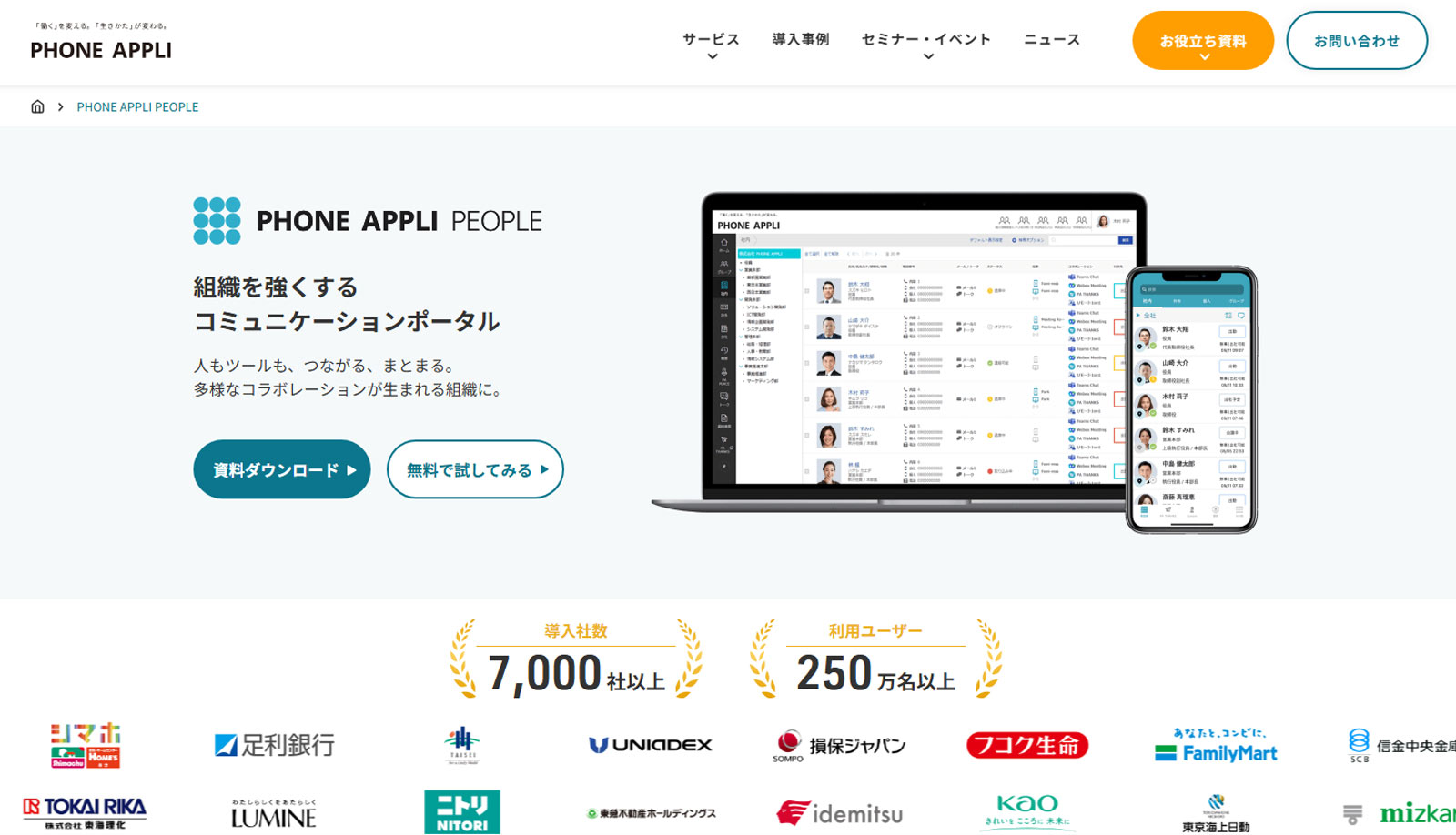This screenshot has width=1456, height=835.
Task: Tick the contact checkbox for 木村 莉子
Action: click(805, 398)
